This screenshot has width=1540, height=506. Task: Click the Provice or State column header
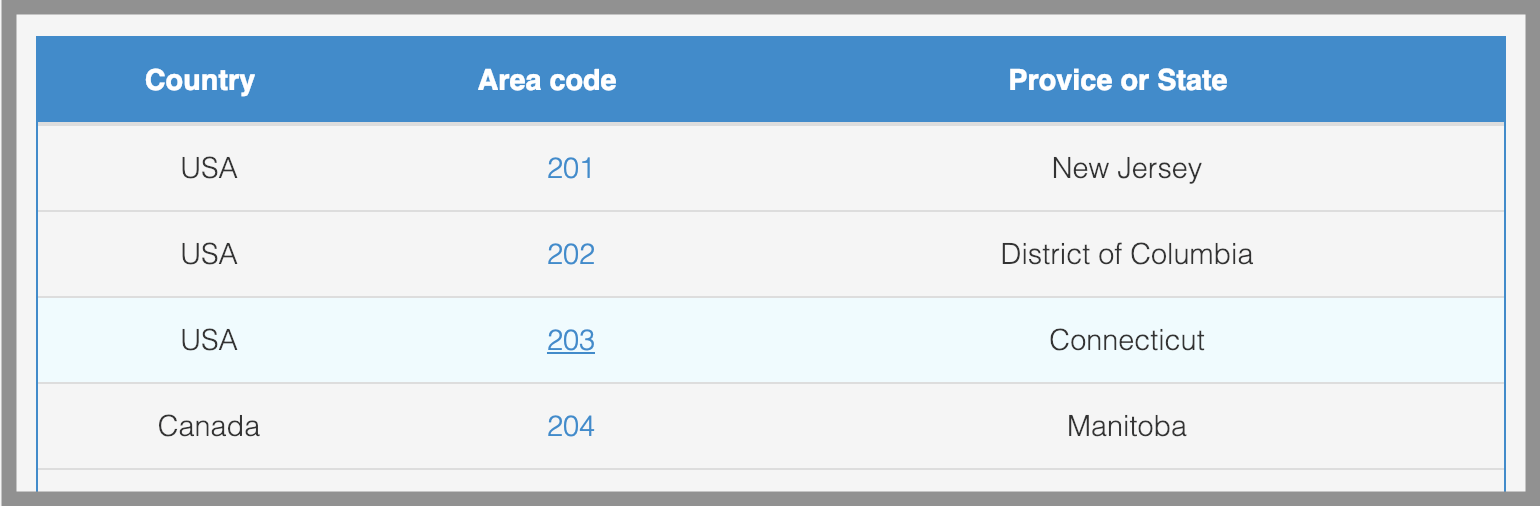click(x=1117, y=80)
